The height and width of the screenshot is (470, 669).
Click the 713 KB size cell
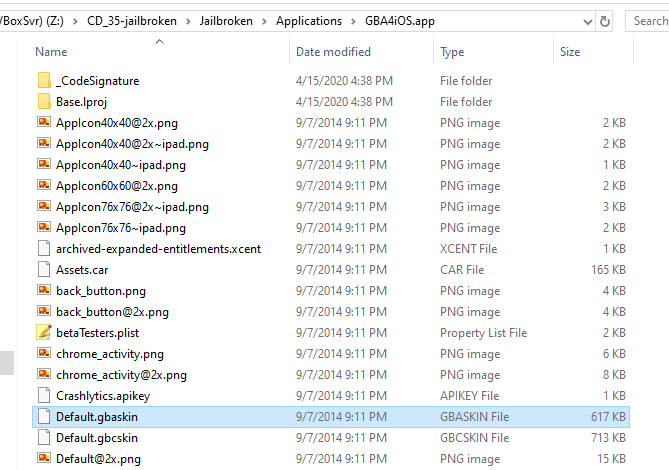point(608,438)
